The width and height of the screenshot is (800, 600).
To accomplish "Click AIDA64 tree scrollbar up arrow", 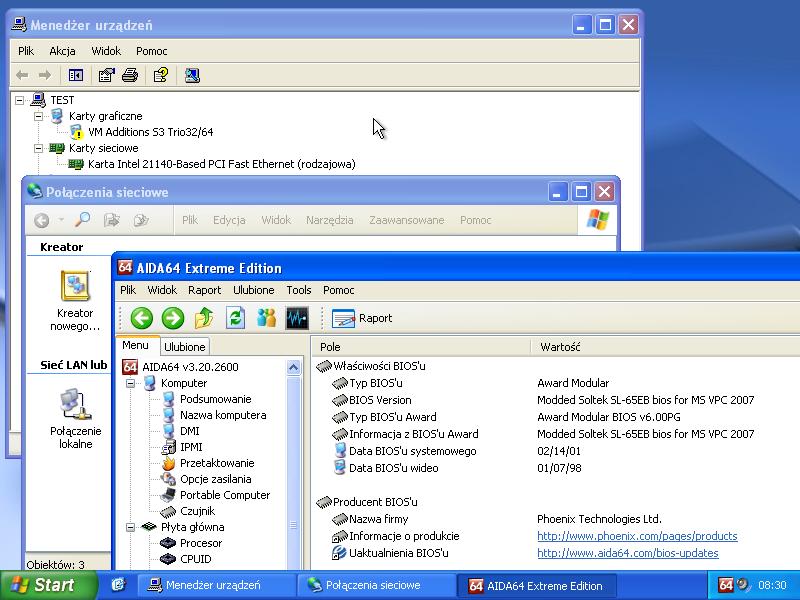I will coord(293,367).
